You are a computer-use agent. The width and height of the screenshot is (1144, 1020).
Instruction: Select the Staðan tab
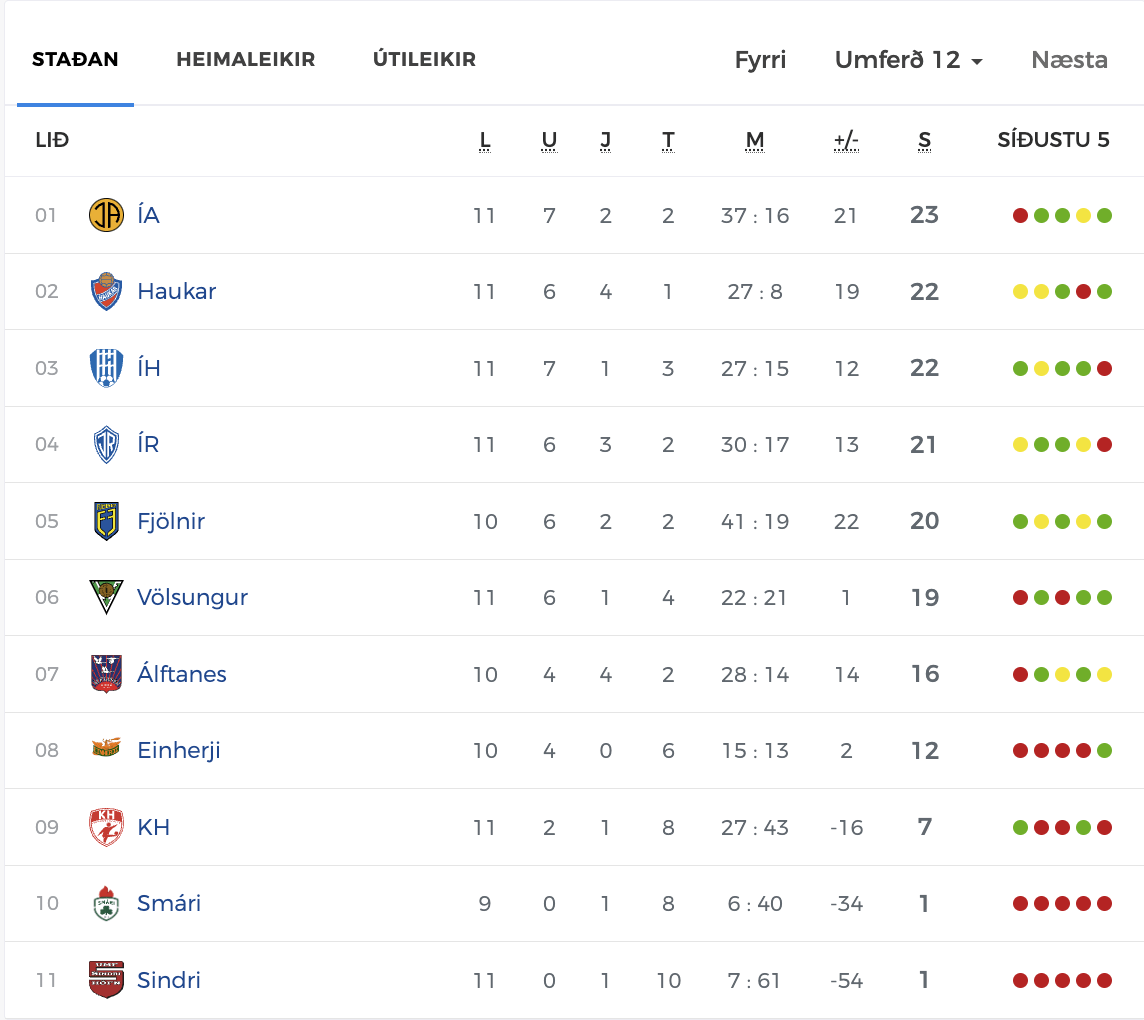pos(75,59)
